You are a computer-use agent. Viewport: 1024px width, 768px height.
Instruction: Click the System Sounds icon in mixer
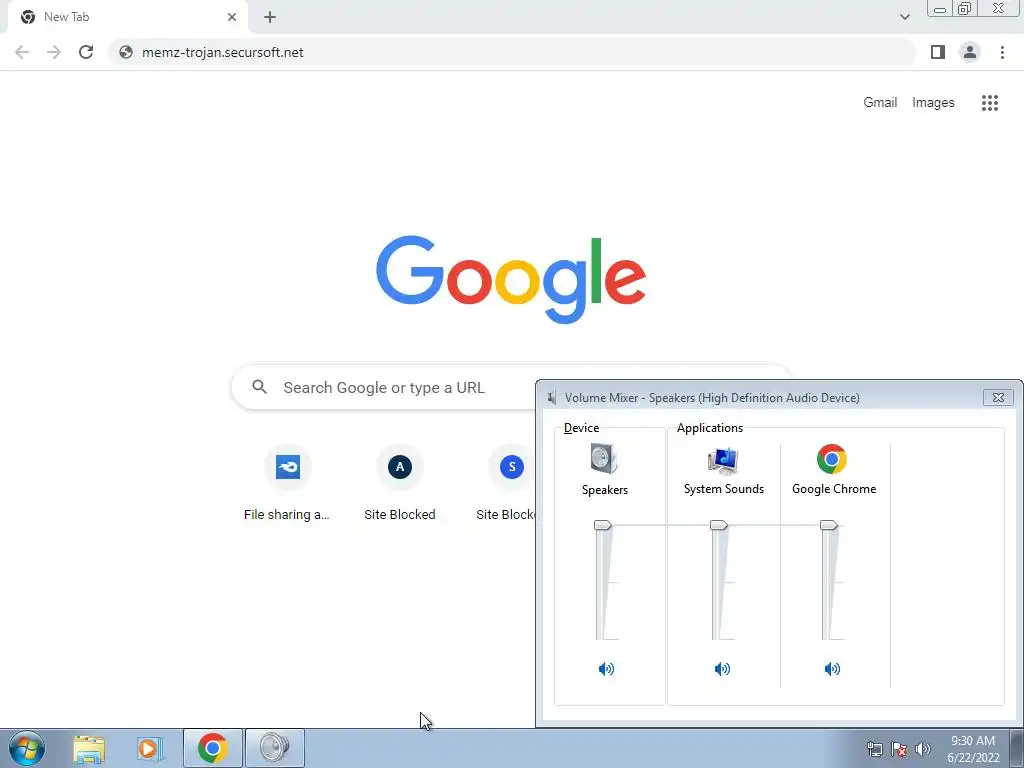[723, 460]
